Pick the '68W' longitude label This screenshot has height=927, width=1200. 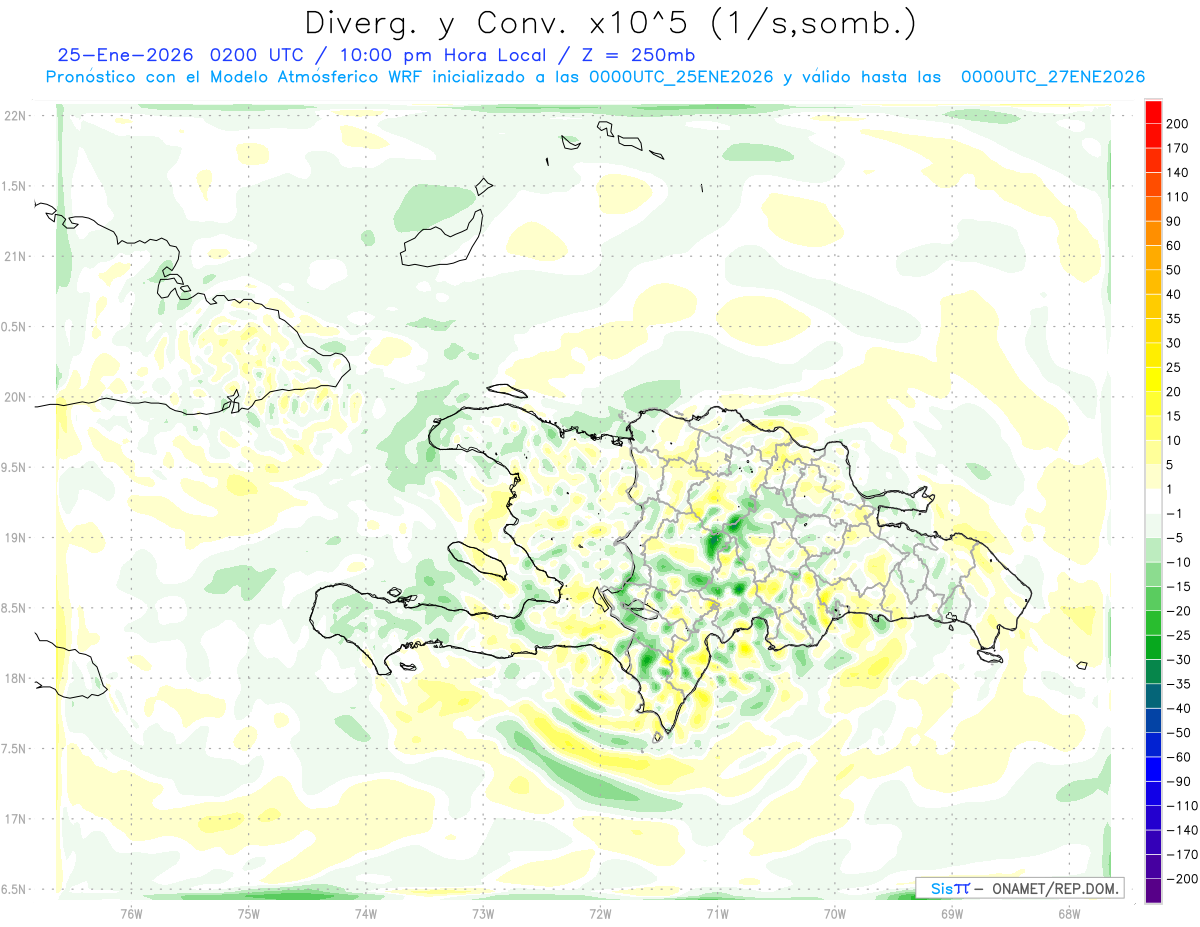click(x=1068, y=912)
